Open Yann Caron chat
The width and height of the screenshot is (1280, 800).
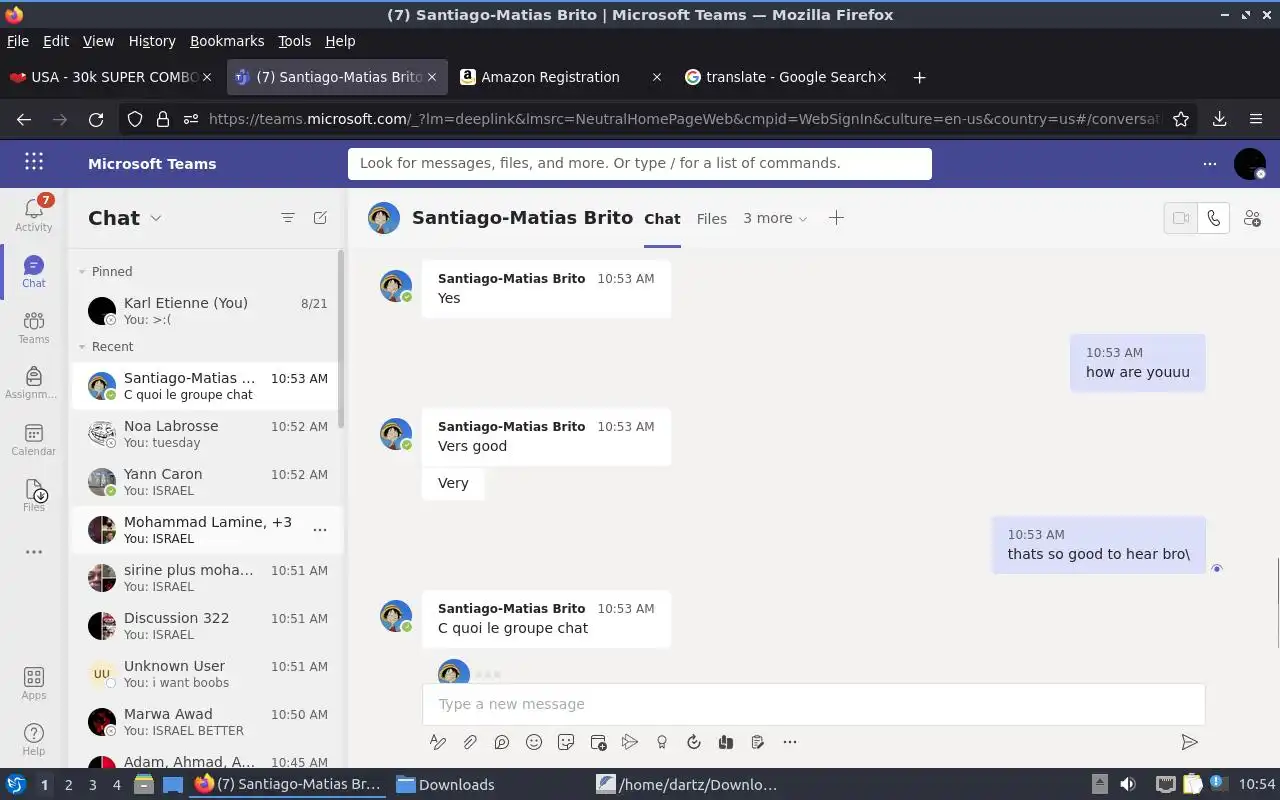coord(205,482)
